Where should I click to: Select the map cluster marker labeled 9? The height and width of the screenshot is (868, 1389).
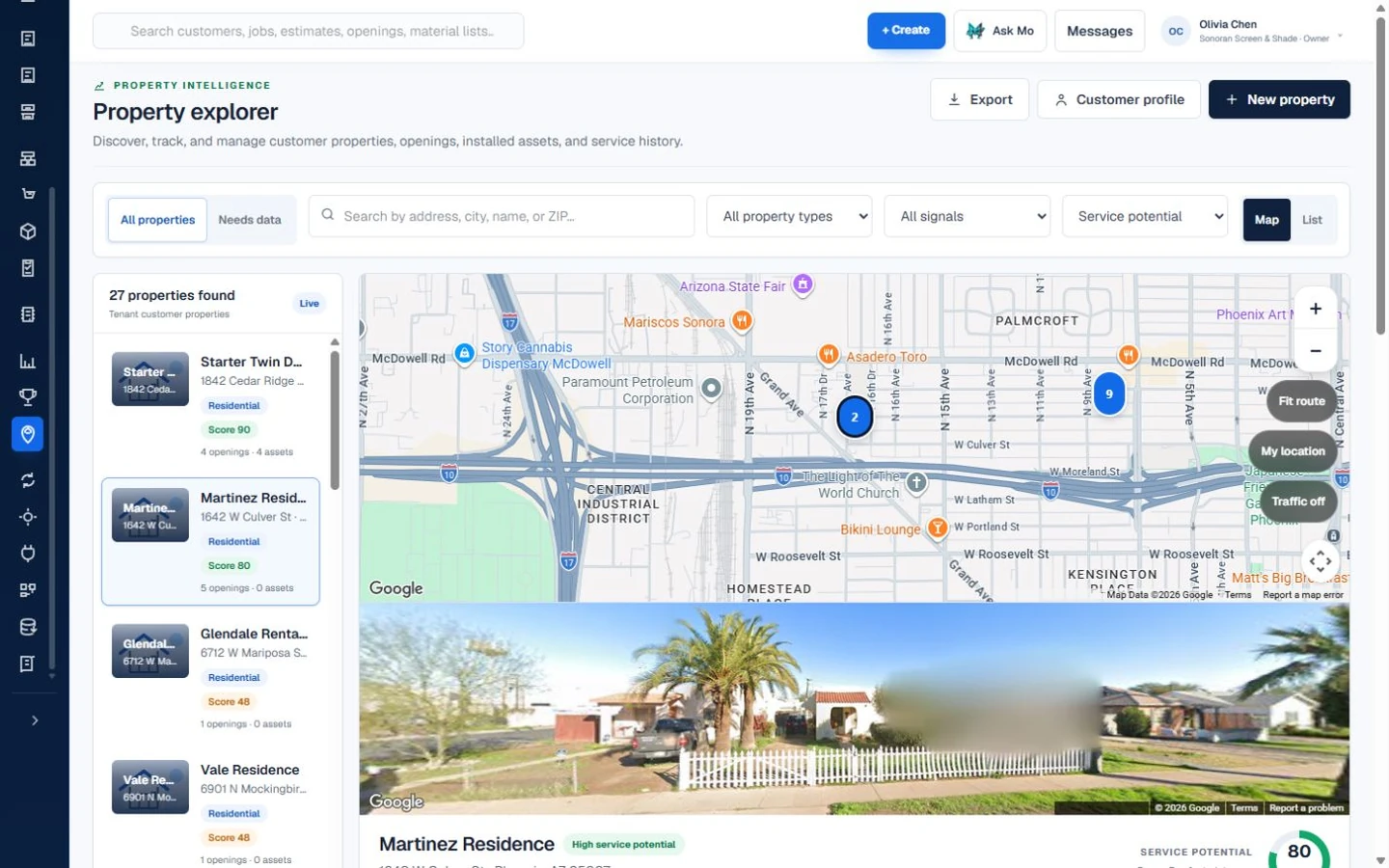pyautogui.click(x=1109, y=393)
